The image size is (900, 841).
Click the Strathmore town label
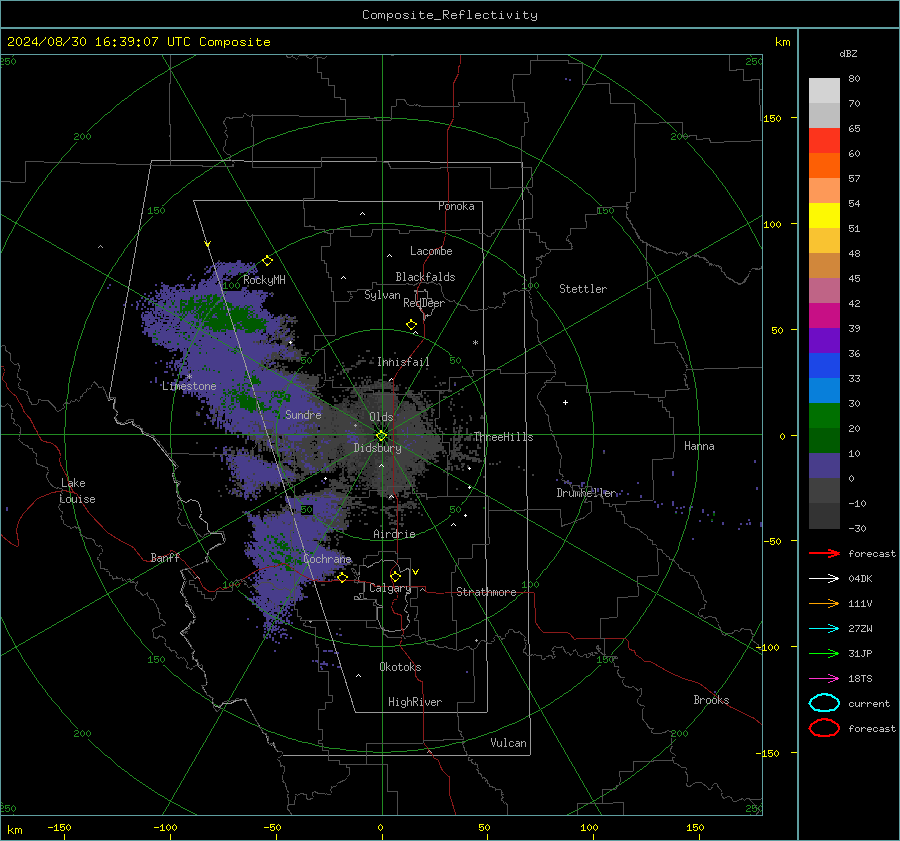coord(486,592)
